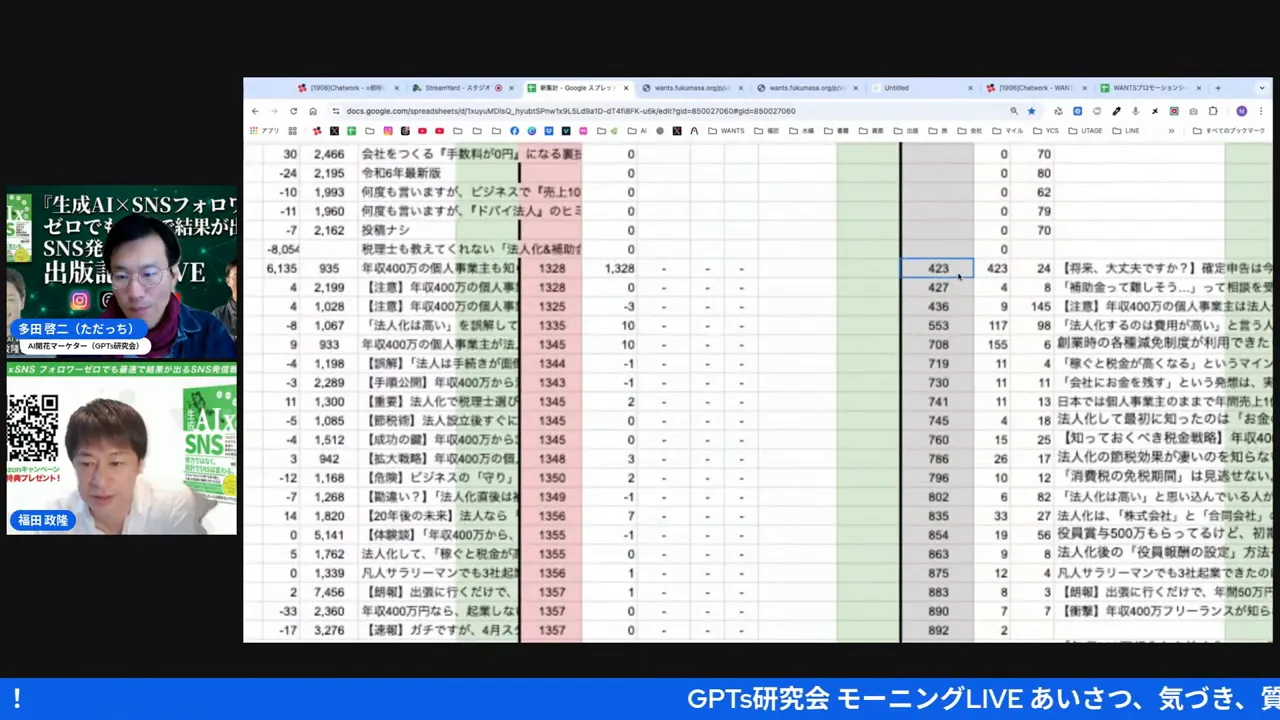Open the YouTube bookmark icon
This screenshot has width=1280, height=720.
tap(421, 131)
